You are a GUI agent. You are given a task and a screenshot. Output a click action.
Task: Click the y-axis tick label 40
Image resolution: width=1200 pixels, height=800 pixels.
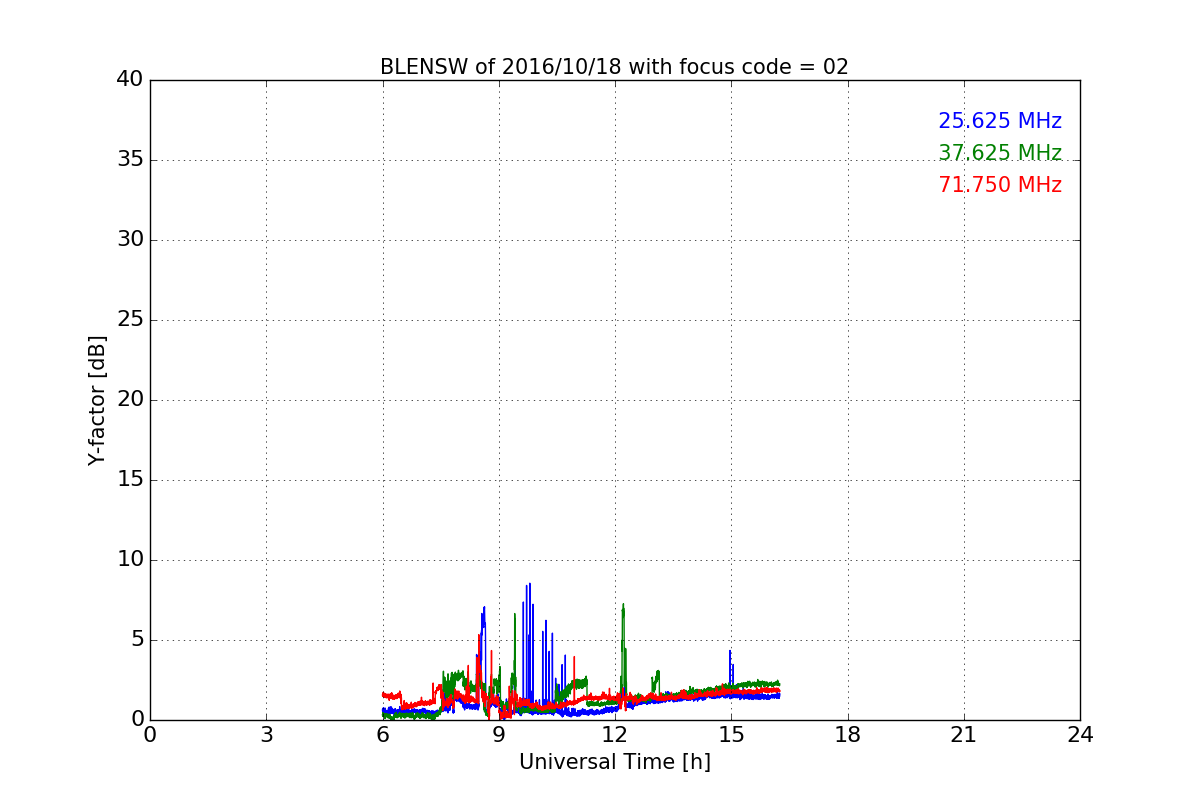[x=130, y=80]
